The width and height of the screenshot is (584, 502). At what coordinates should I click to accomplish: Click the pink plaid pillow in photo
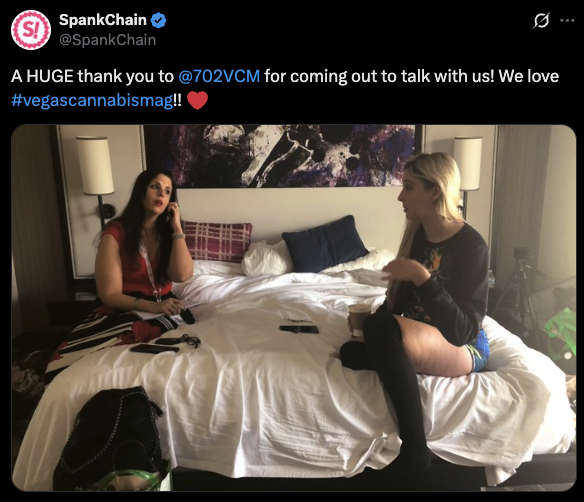[217, 241]
